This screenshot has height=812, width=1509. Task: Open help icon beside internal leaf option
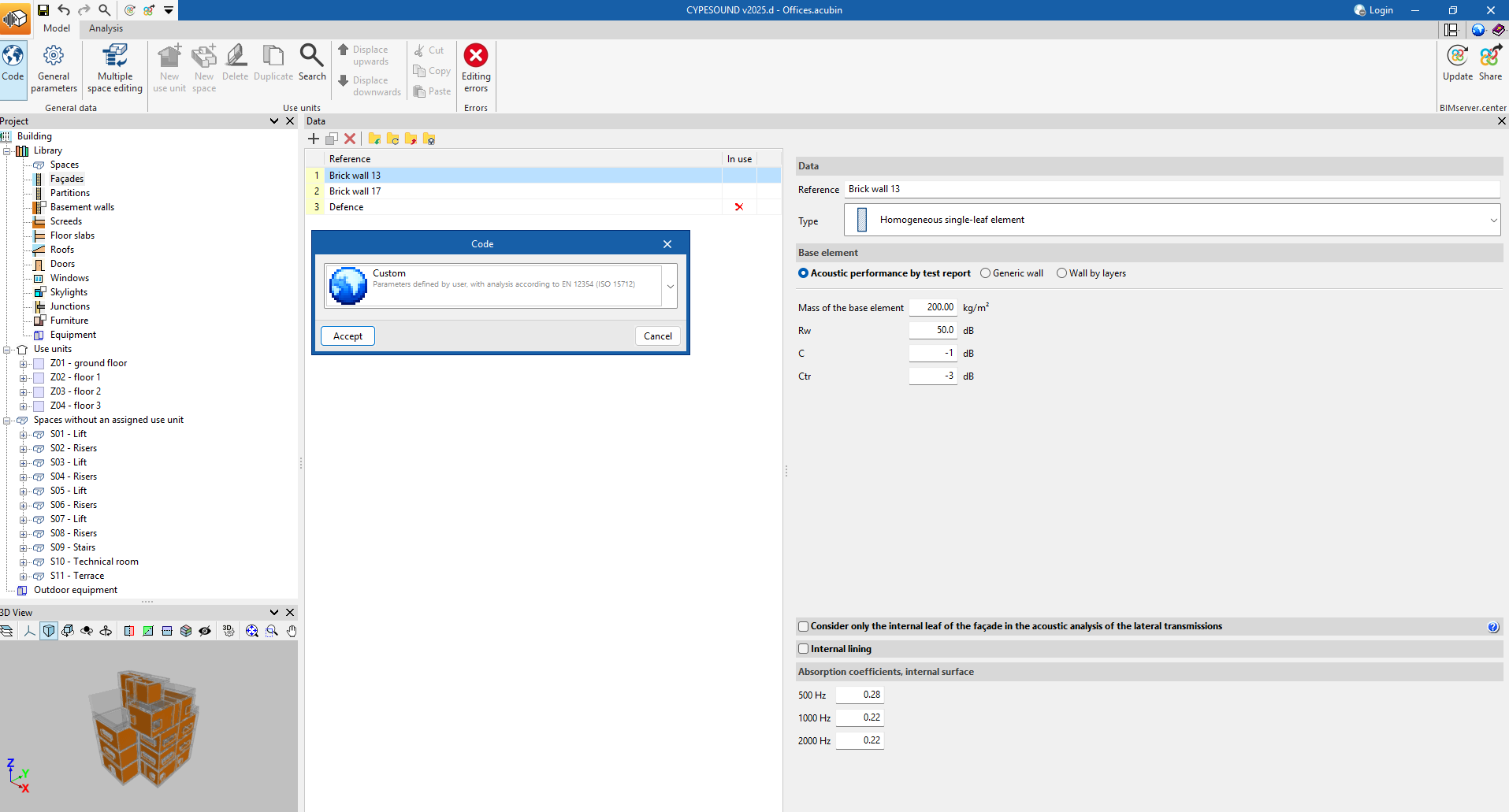(x=1492, y=627)
